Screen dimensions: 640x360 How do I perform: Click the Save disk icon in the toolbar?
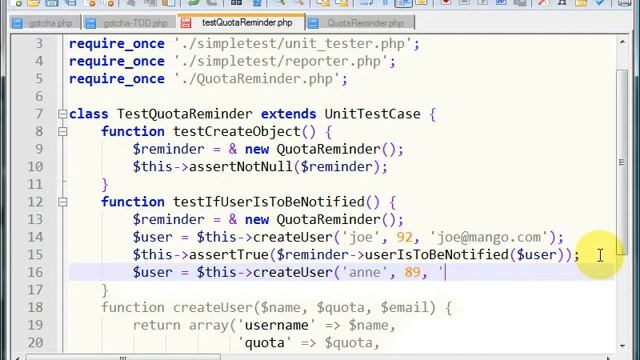tap(52, 3)
